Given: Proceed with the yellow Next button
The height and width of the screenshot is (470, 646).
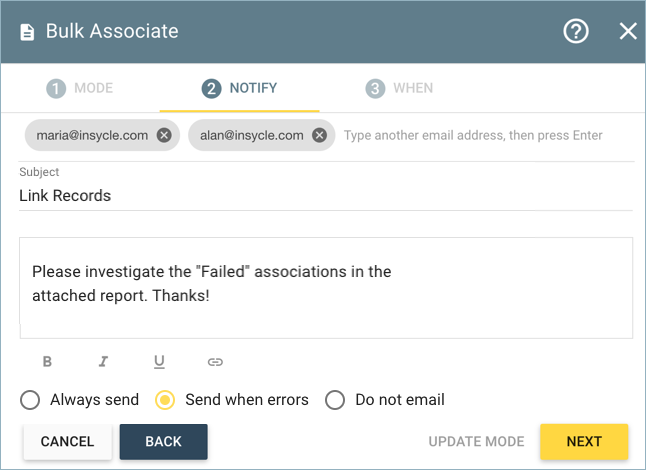Looking at the screenshot, I should tap(584, 442).
